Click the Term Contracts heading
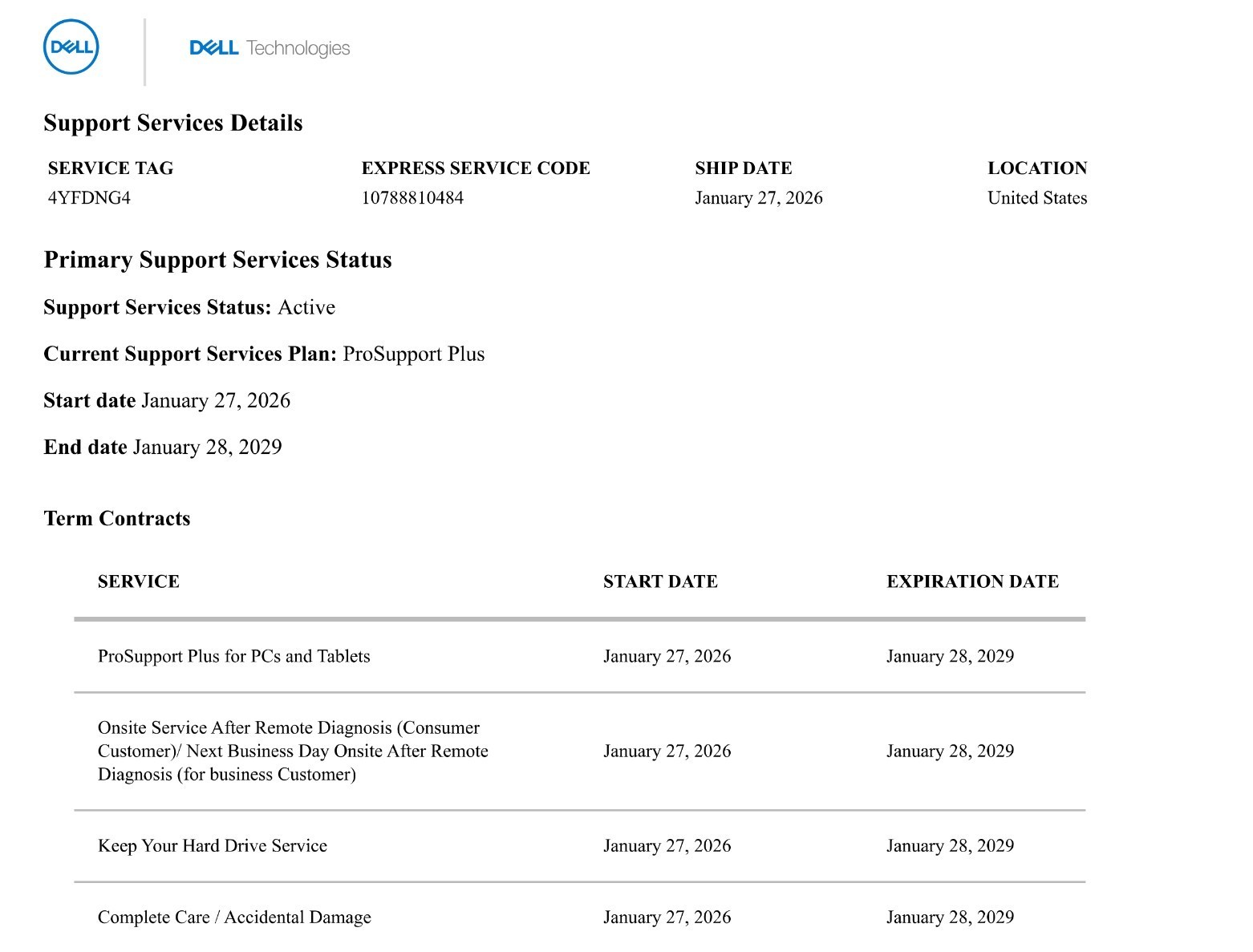This screenshot has width=1253, height=952. pos(117,518)
